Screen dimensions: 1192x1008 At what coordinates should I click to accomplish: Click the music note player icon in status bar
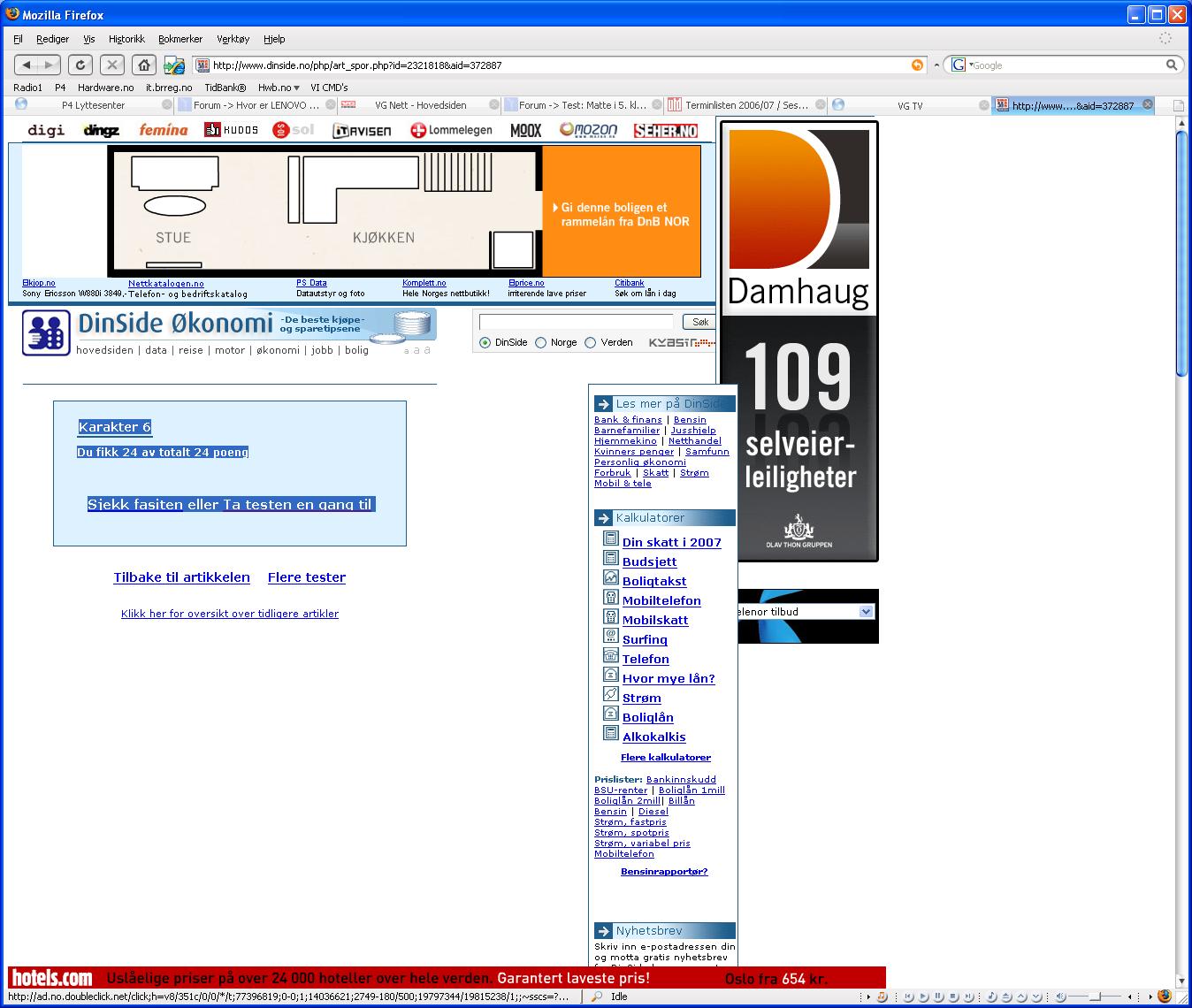pyautogui.click(x=882, y=997)
